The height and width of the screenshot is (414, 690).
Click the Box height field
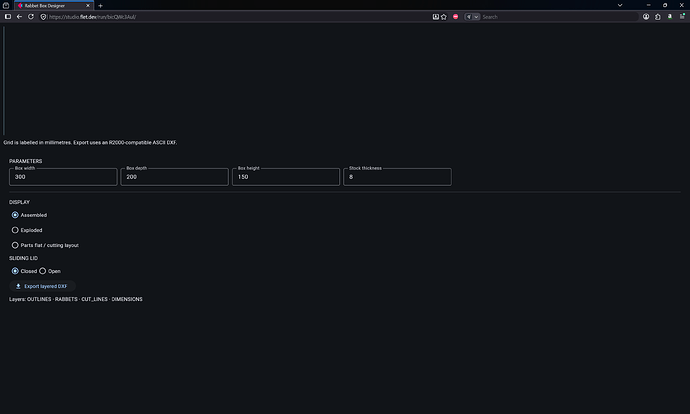pos(286,176)
